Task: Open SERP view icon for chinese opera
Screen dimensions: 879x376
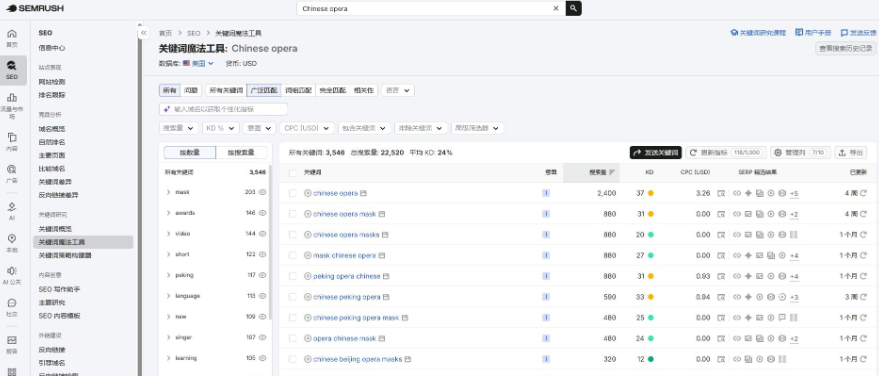Action: [721, 193]
